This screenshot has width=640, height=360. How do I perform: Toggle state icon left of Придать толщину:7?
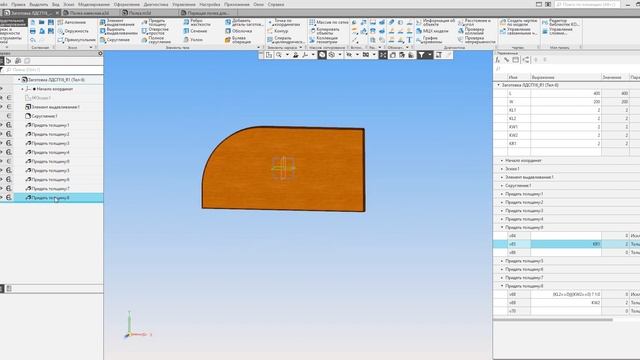tap(9, 189)
